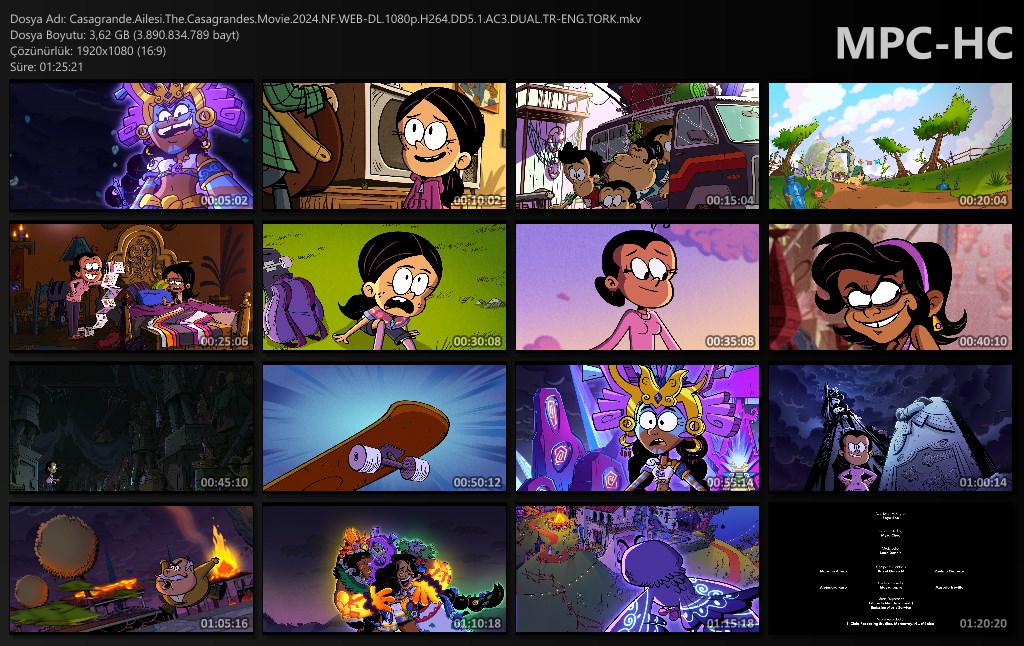Screen dimensions: 1024x646
Task: Select the thumbnail stamped 00:25:06
Action: [131, 287]
